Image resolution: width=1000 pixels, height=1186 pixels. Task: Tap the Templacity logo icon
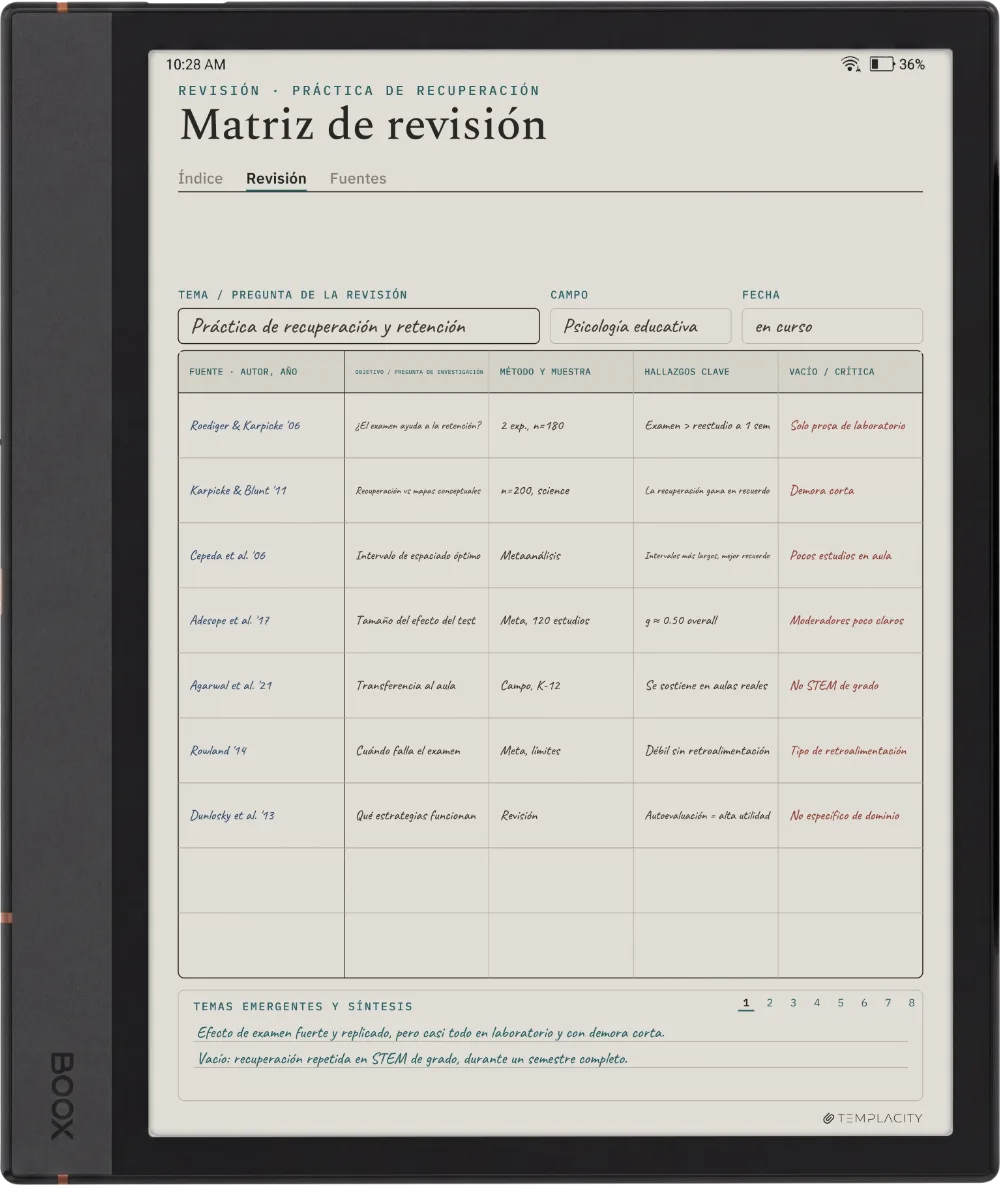tap(828, 1118)
